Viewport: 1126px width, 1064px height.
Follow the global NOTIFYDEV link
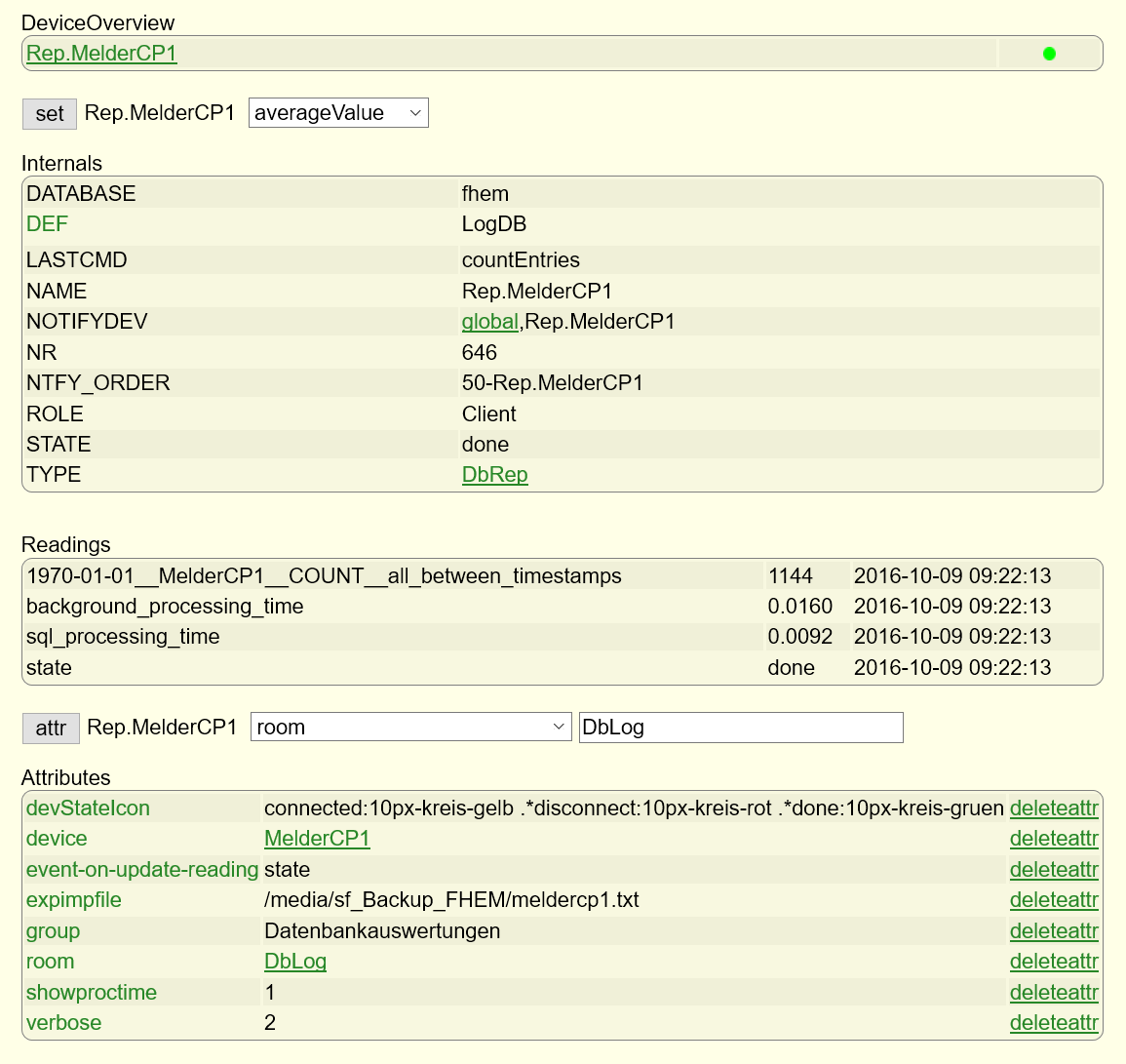pyautogui.click(x=489, y=322)
